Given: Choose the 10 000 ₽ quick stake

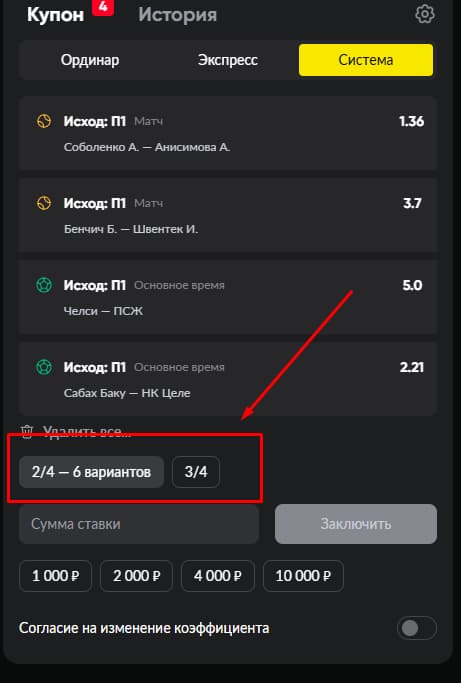Looking at the screenshot, I should tap(303, 576).
